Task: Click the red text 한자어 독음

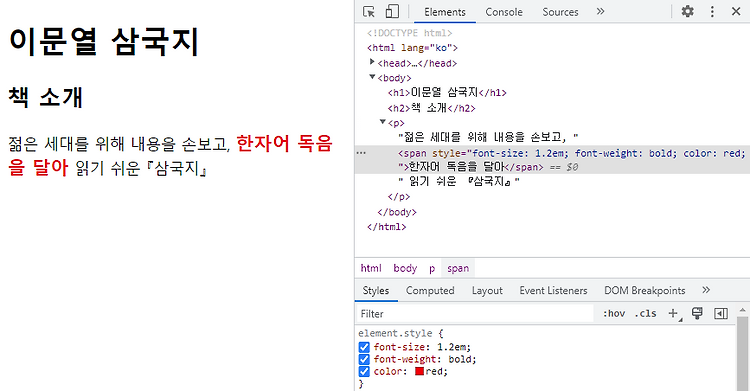Action: point(284,143)
